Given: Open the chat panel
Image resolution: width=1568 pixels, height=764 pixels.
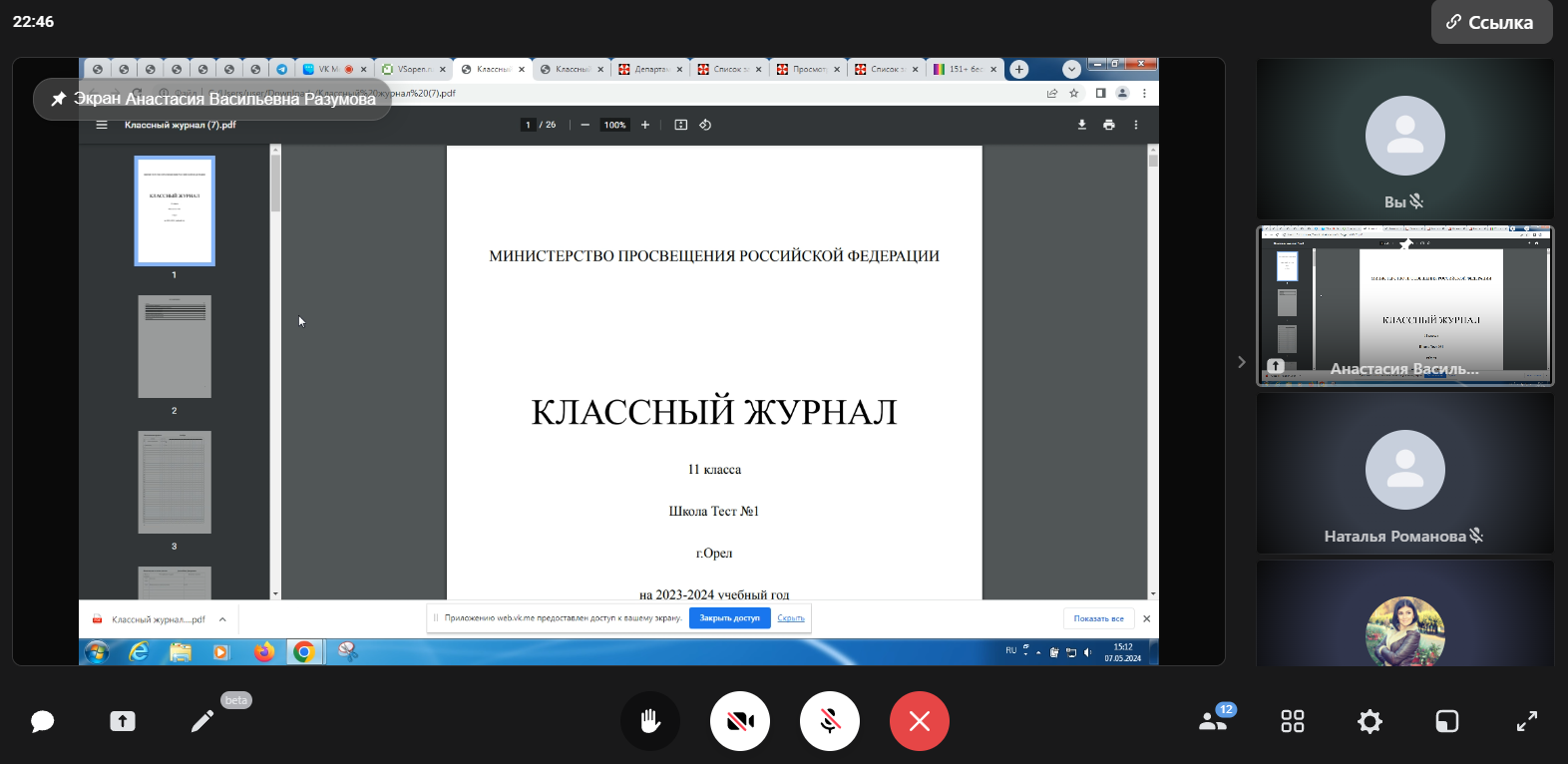Looking at the screenshot, I should 42,721.
